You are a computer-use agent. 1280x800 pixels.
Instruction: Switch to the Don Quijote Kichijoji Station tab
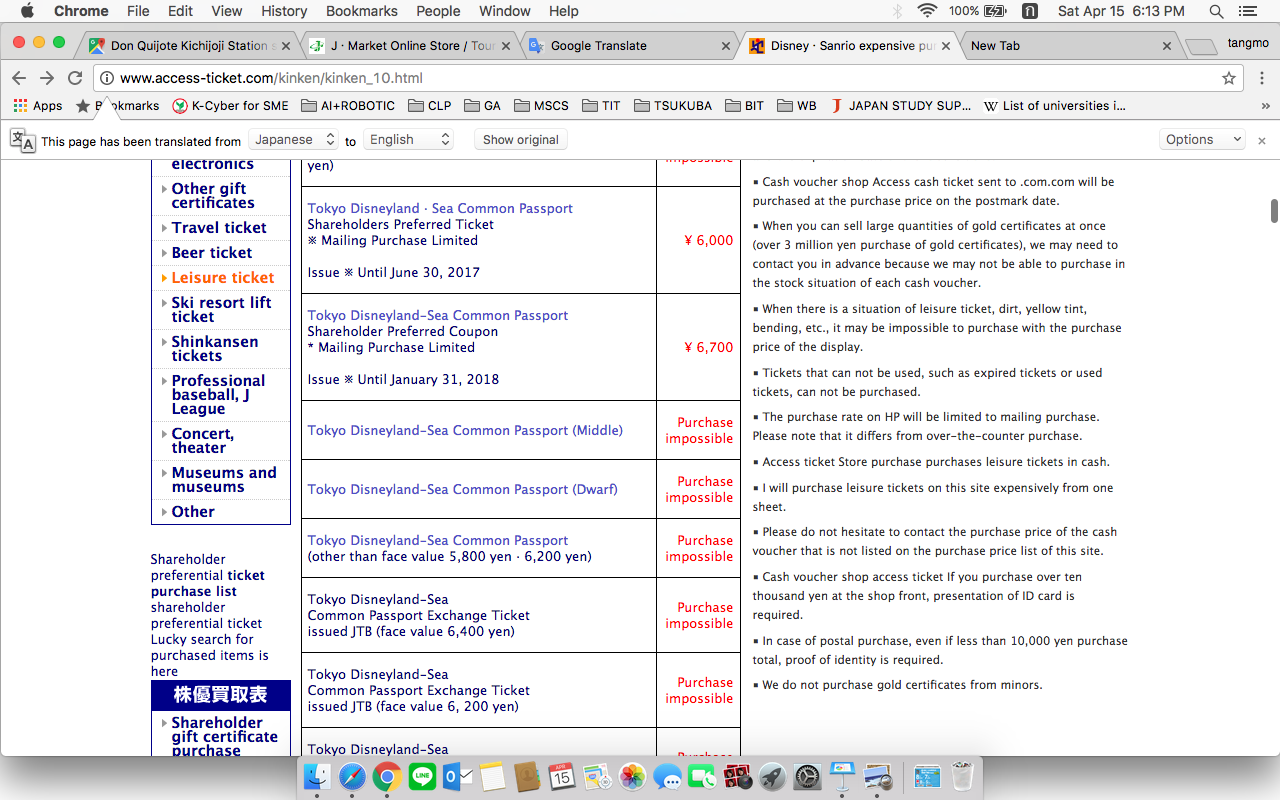point(188,45)
